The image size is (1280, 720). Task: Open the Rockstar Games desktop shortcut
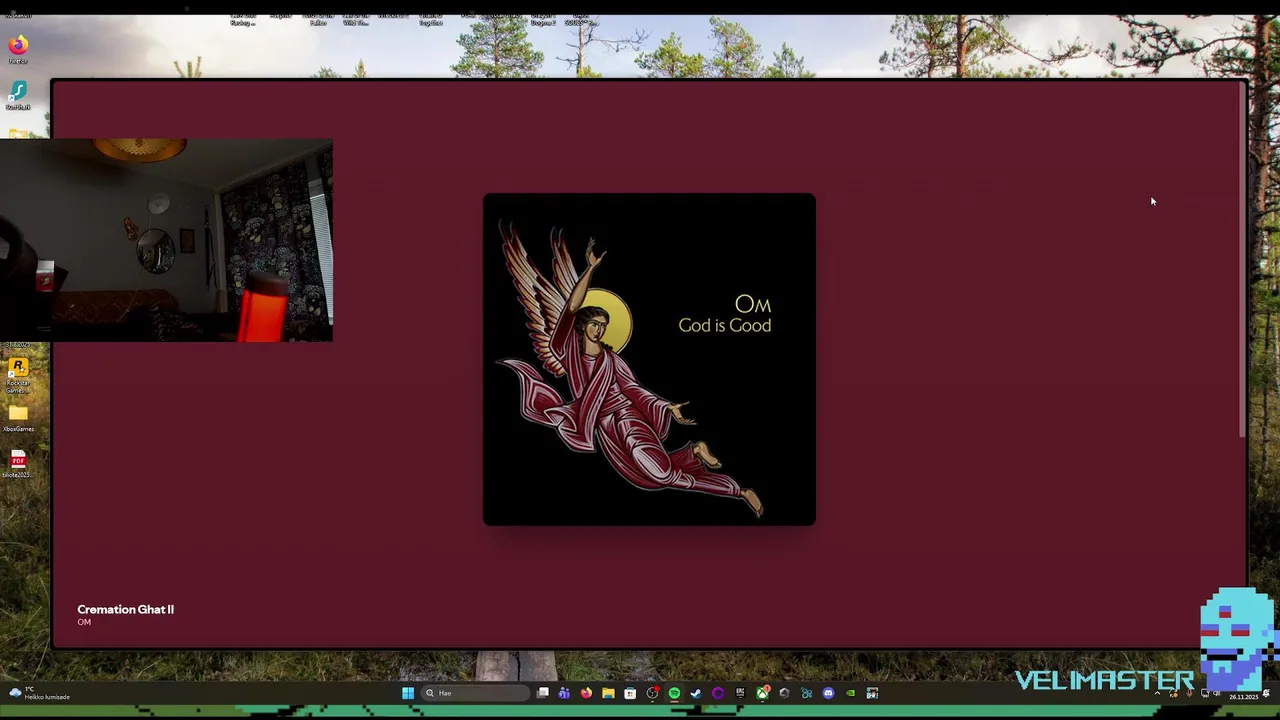coord(18,374)
